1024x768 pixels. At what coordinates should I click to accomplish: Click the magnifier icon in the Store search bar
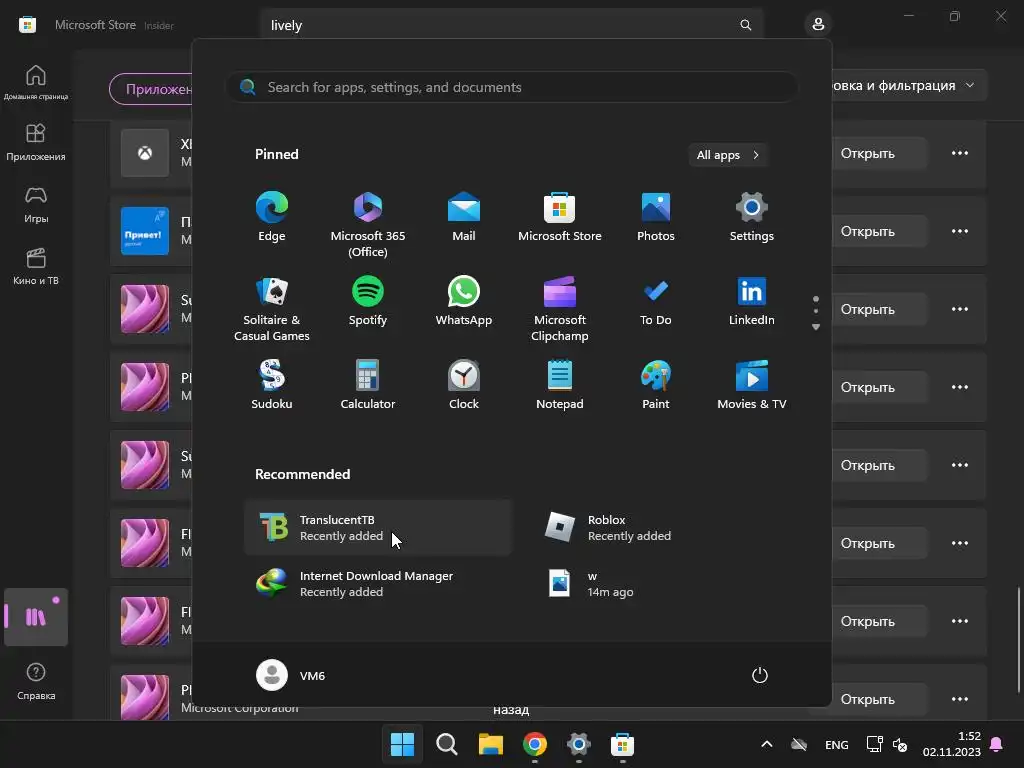coord(745,25)
